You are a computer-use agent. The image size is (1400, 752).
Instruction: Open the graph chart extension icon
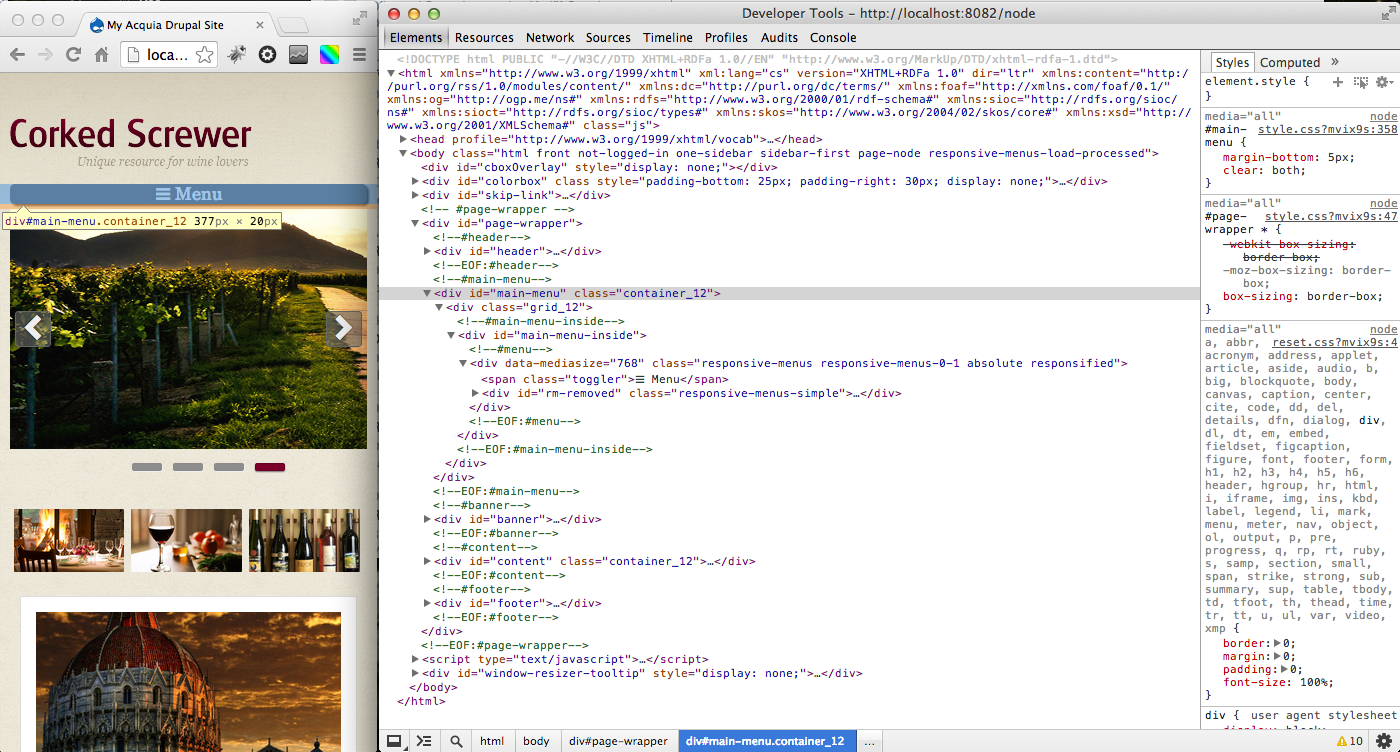pos(298,55)
